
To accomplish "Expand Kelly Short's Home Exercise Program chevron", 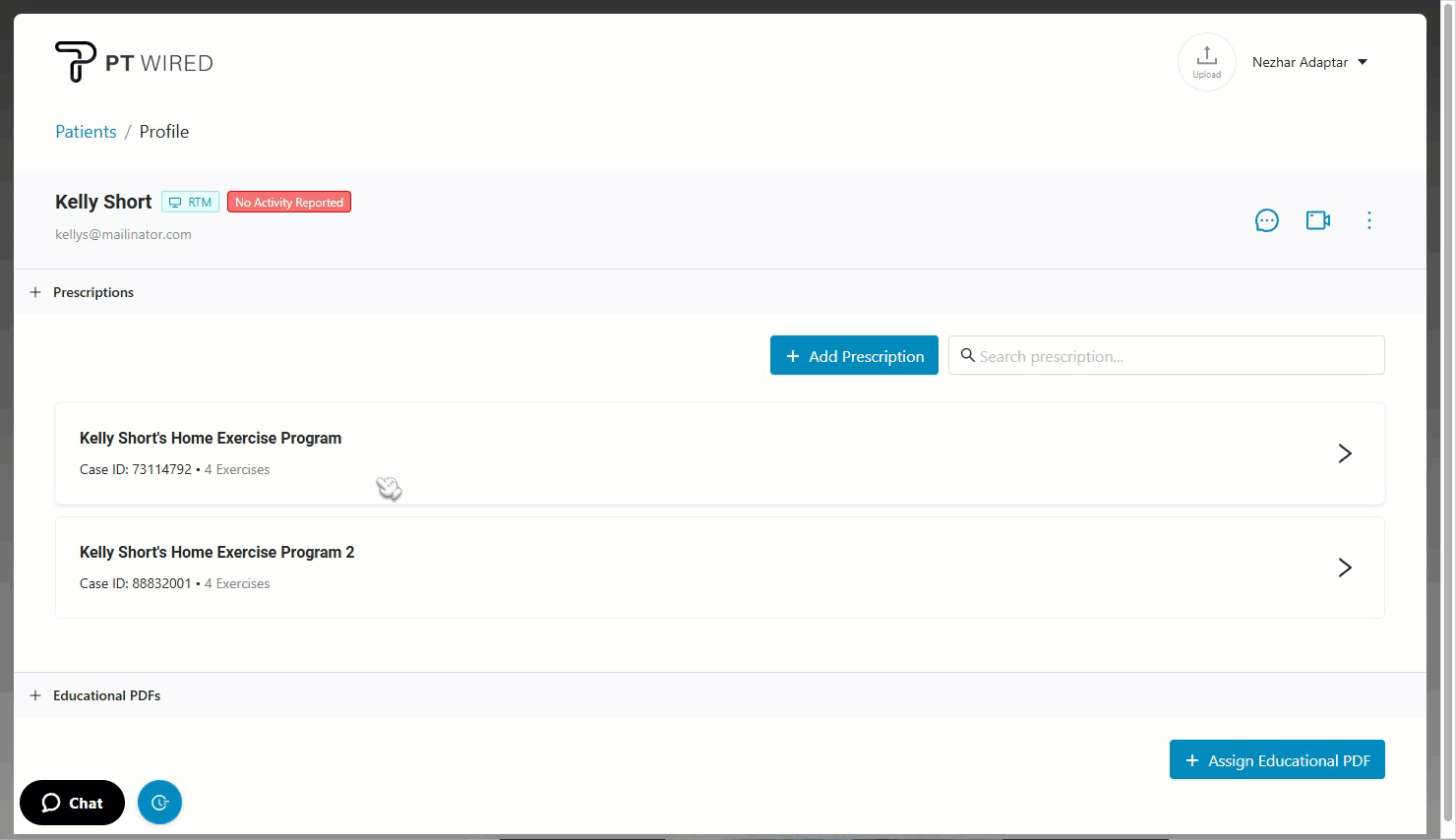I will (x=1345, y=453).
